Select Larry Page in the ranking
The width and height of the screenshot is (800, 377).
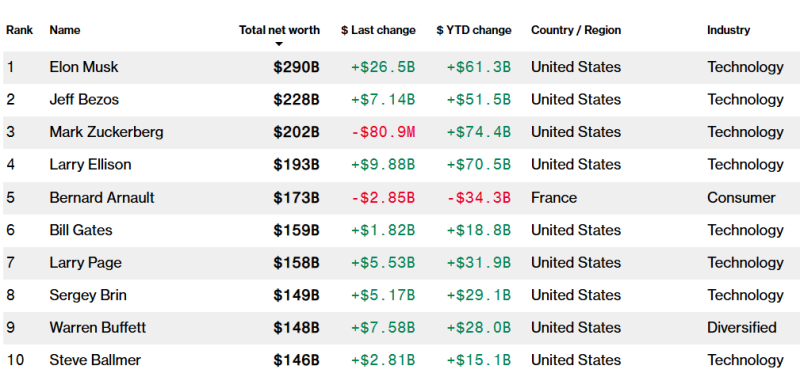(x=86, y=263)
